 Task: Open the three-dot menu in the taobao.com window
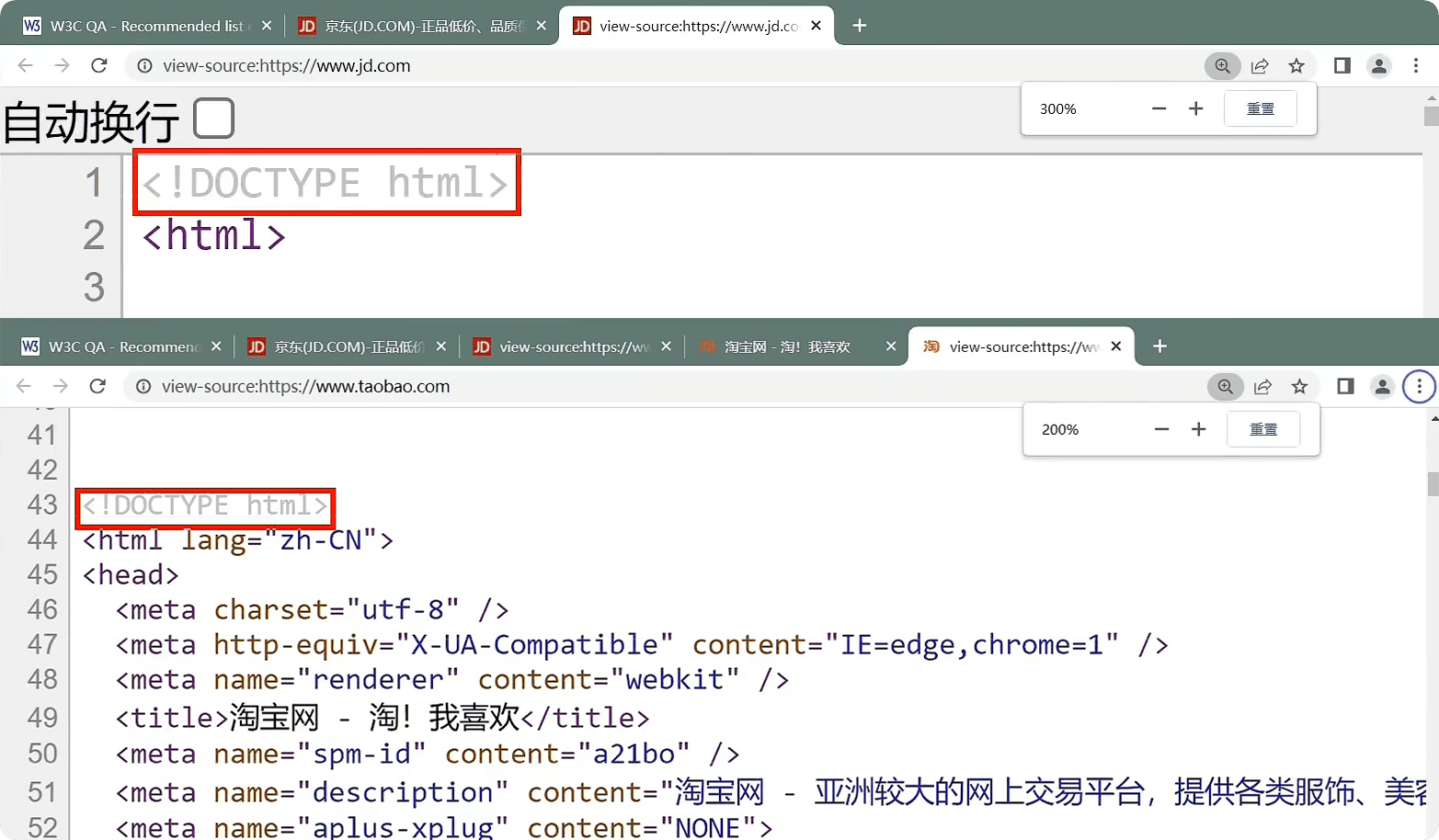pyautogui.click(x=1419, y=387)
